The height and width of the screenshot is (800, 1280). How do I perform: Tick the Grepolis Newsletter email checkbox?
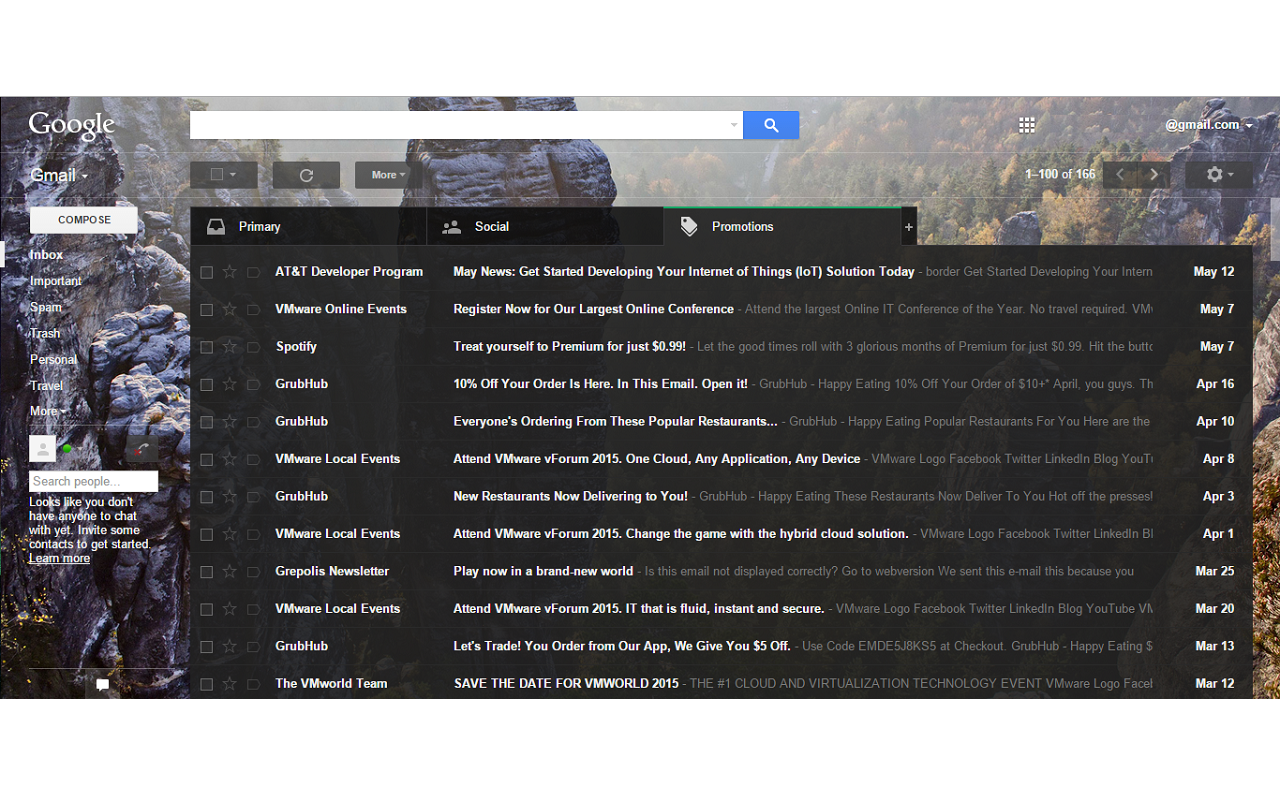(x=206, y=572)
